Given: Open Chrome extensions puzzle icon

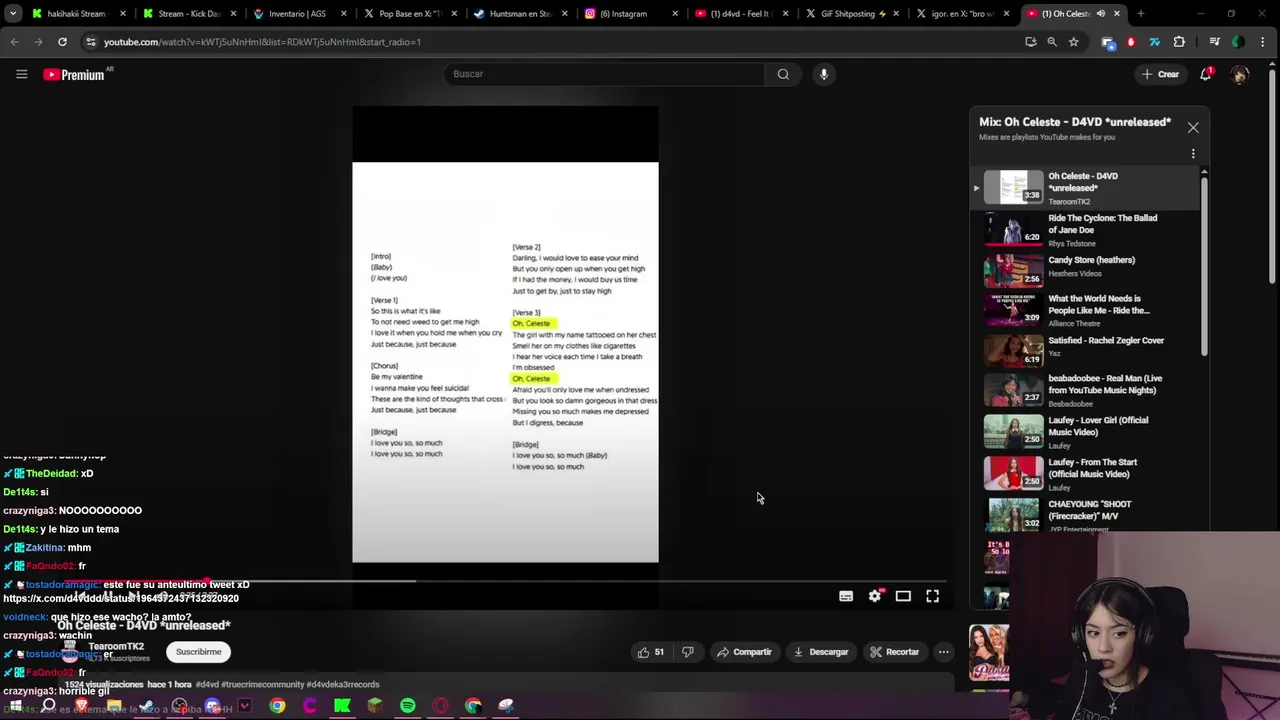Looking at the screenshot, I should click(1179, 42).
